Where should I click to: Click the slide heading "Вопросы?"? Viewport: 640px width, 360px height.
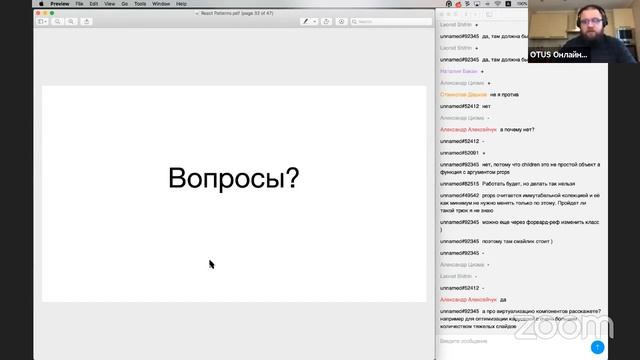234,178
